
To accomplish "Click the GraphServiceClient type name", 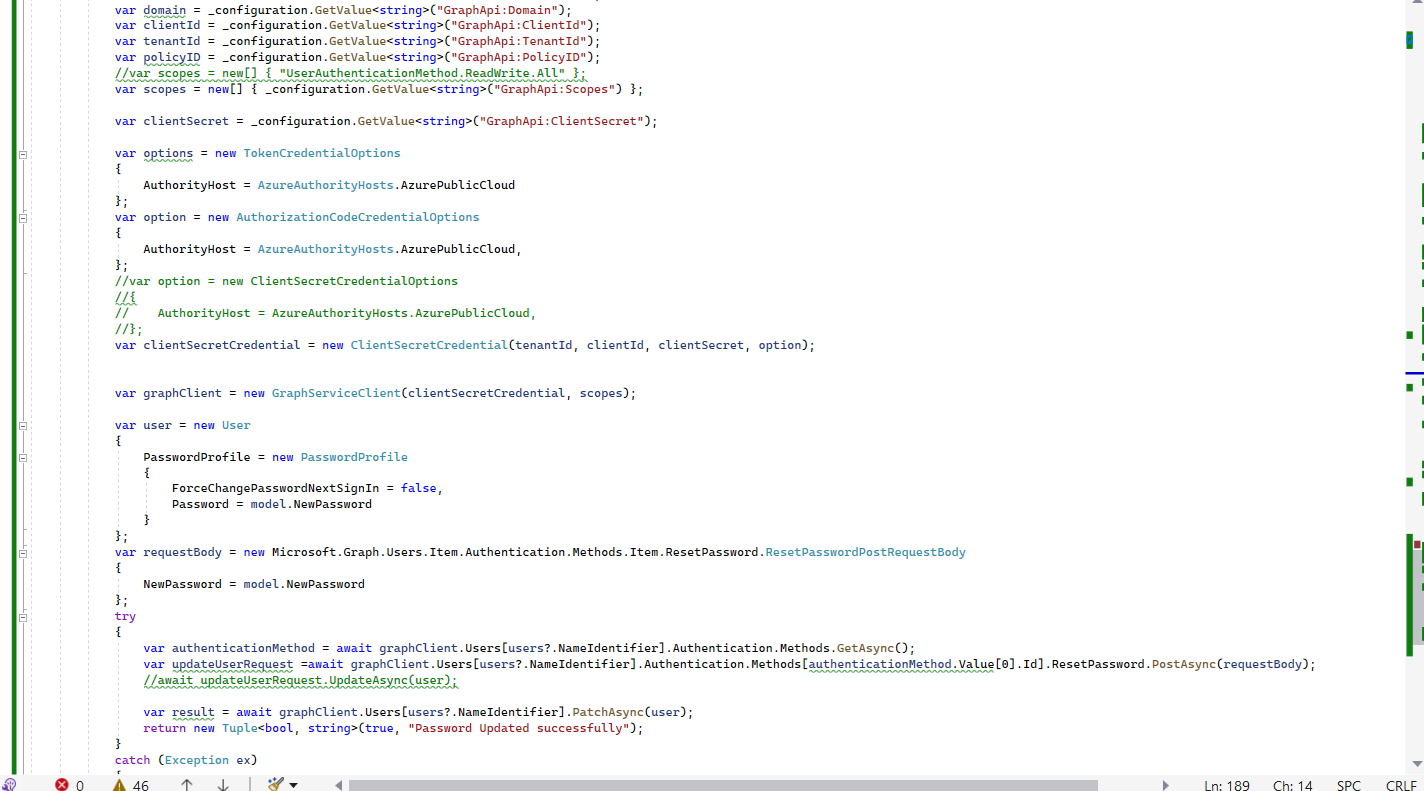I will (x=336, y=393).
